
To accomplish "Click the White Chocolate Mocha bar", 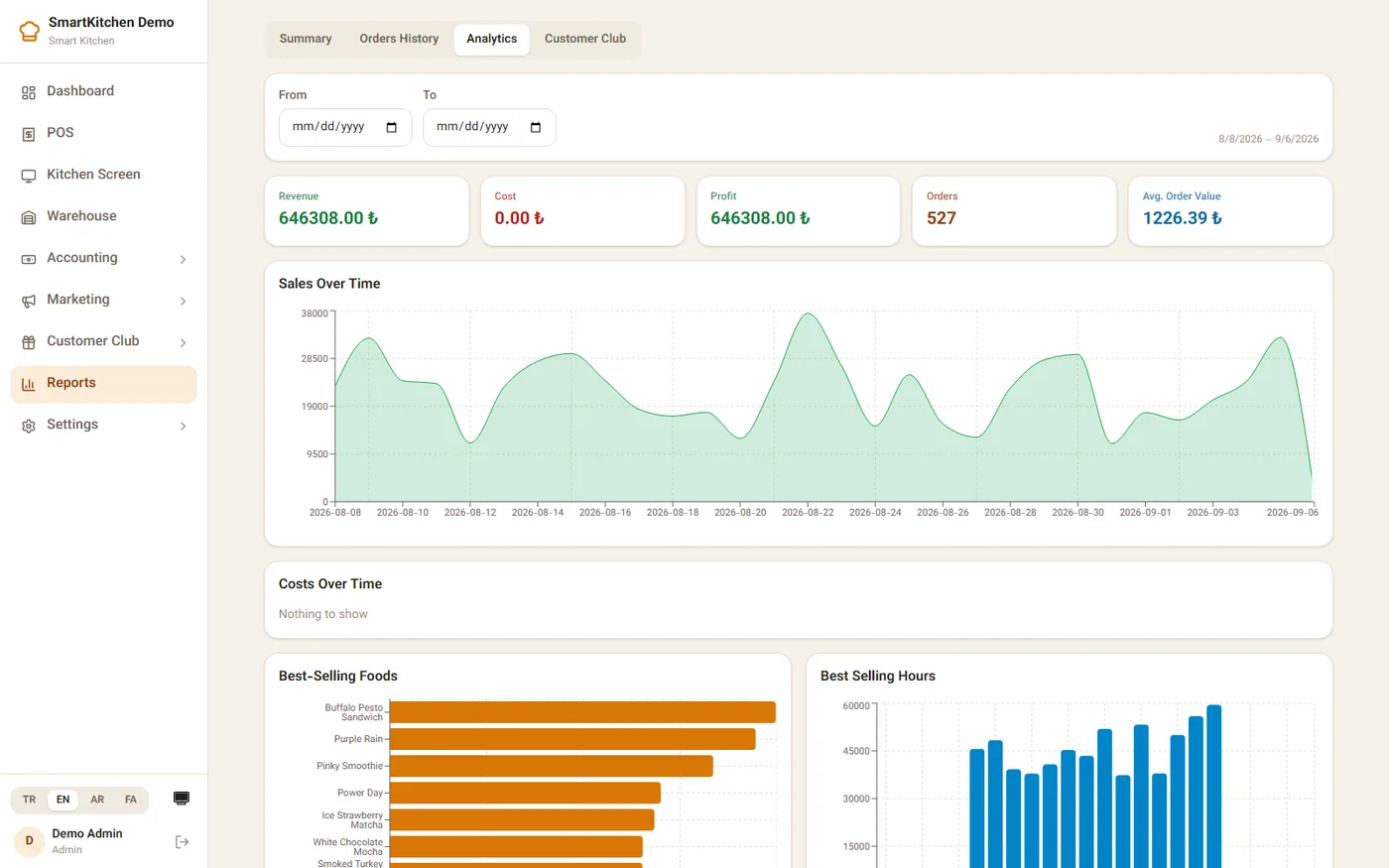I will [x=516, y=846].
